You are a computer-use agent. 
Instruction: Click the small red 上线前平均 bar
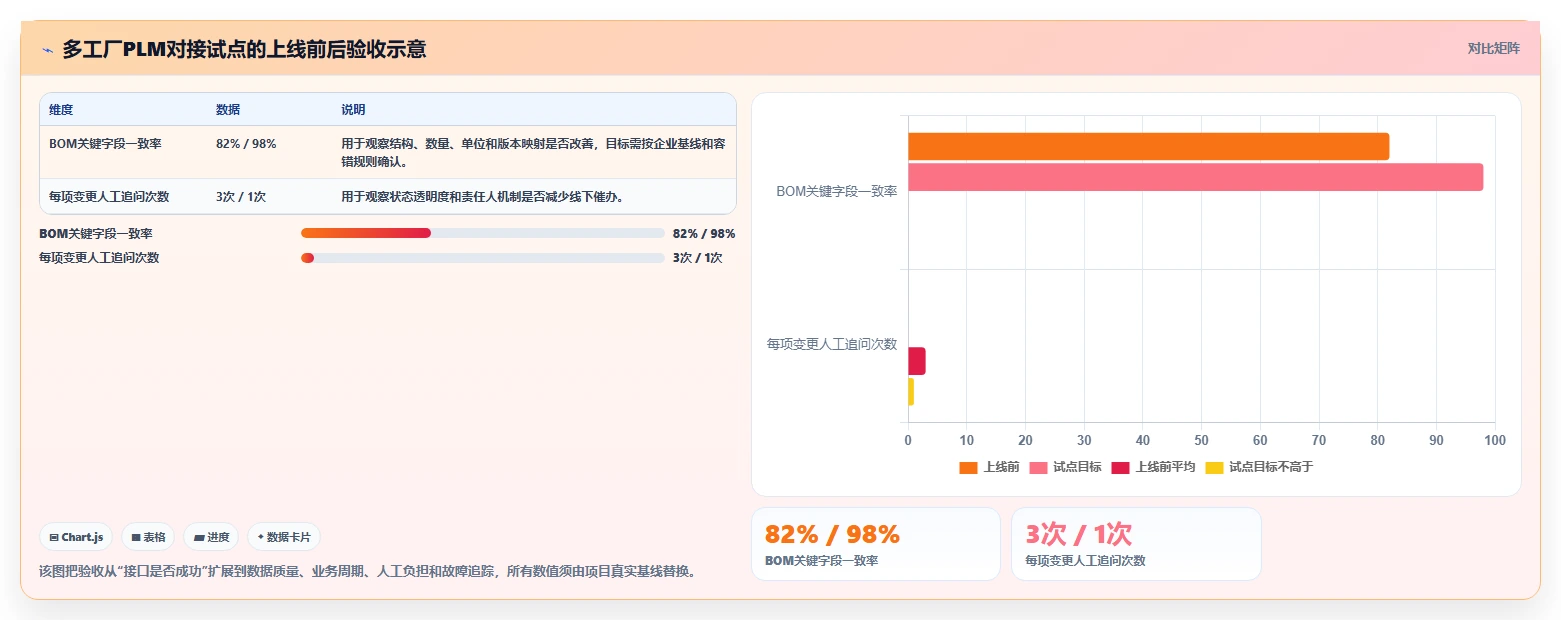click(x=916, y=361)
